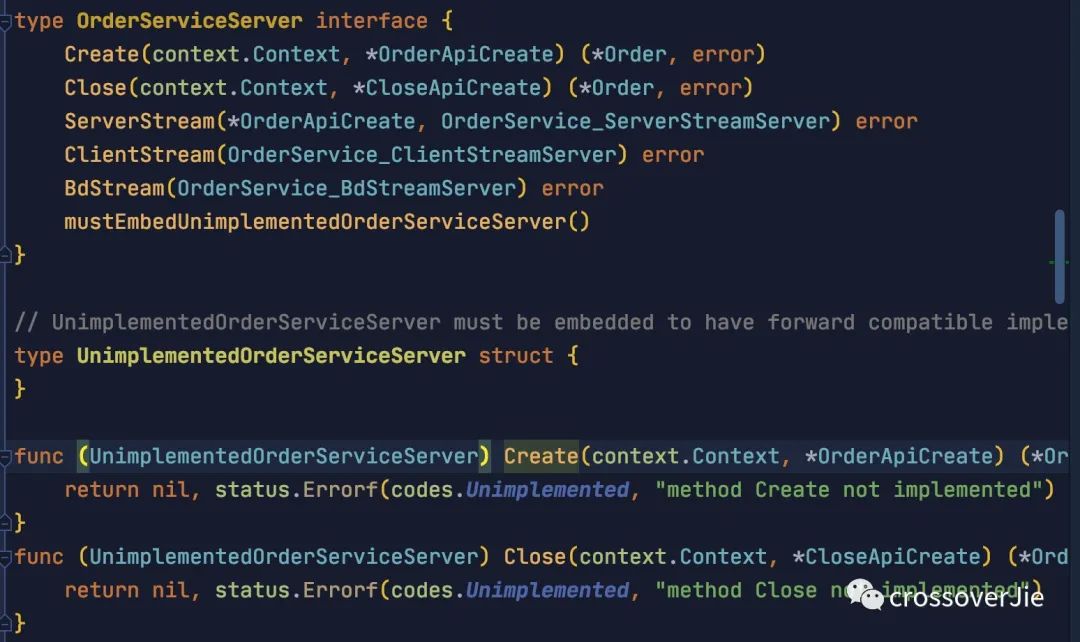Click mustEmbedUnimplementedOrderServiceServer method in the interface

pyautogui.click(x=326, y=222)
